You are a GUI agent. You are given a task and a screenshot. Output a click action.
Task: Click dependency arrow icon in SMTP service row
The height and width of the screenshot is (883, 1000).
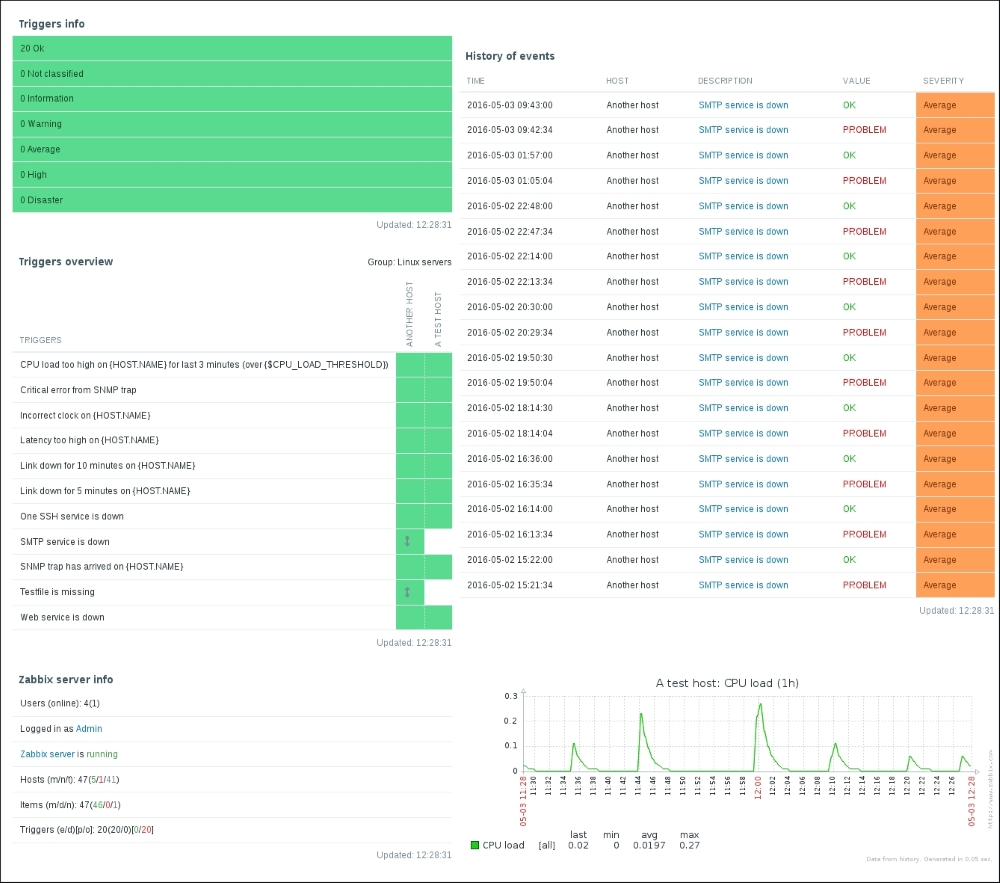click(407, 541)
